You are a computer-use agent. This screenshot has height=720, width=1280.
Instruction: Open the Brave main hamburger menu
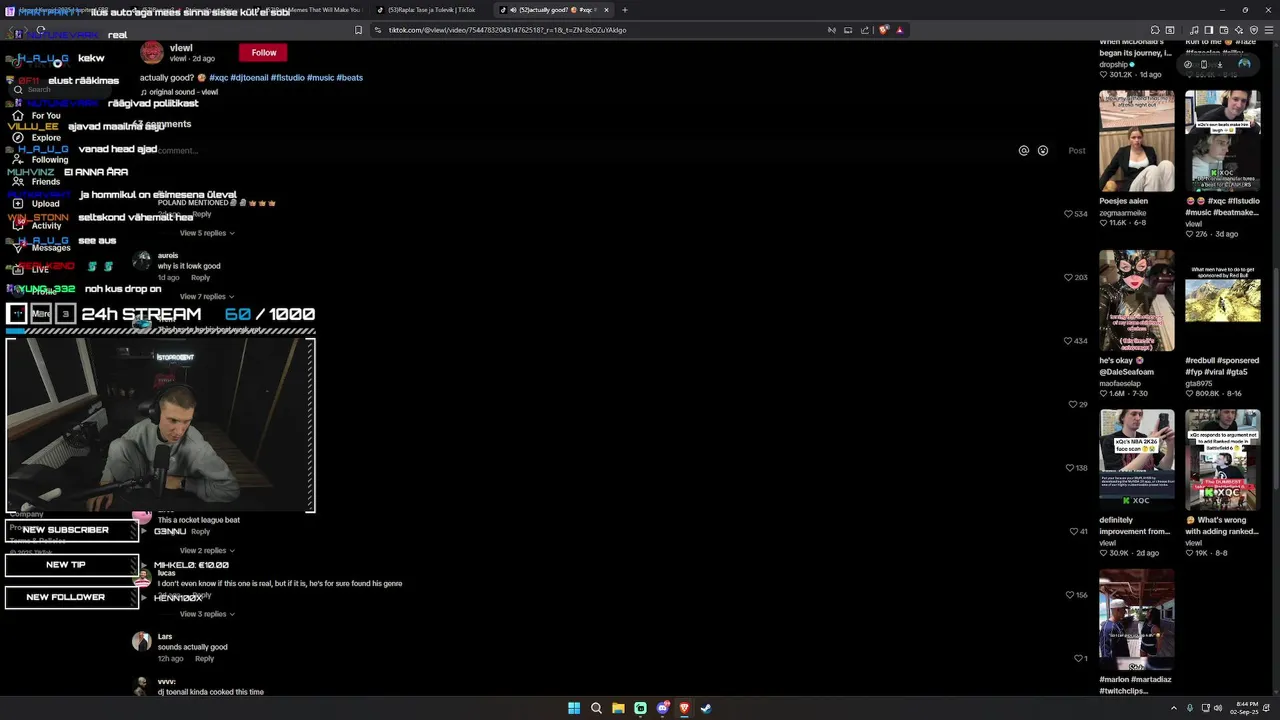coord(1268,30)
